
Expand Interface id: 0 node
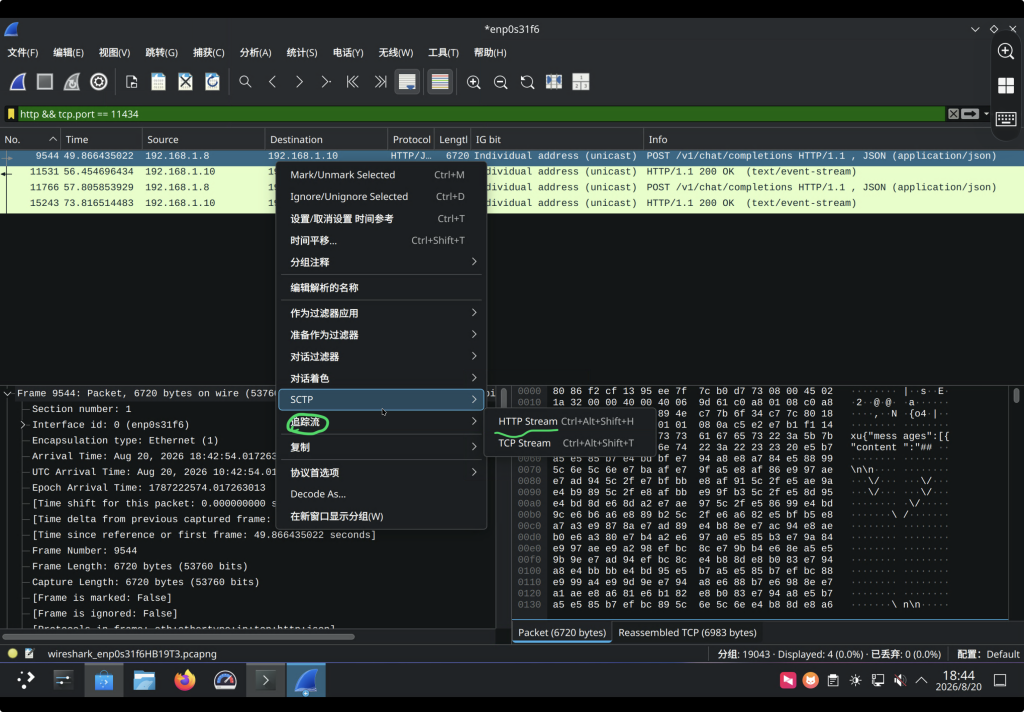[24, 425]
